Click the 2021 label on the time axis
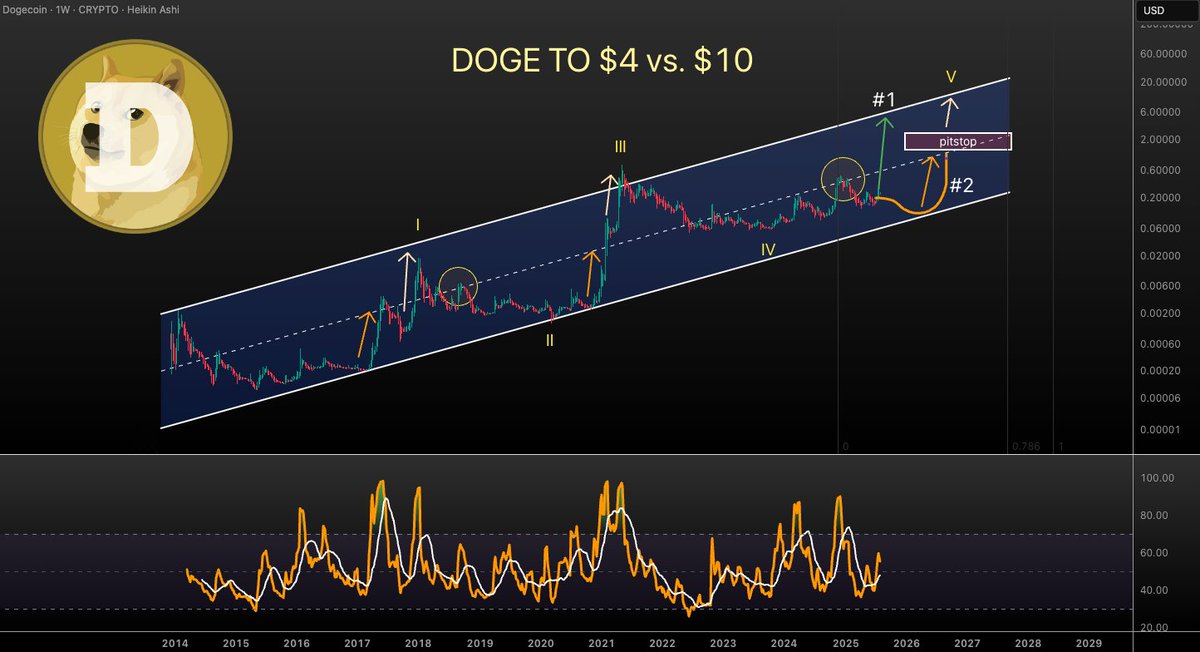The height and width of the screenshot is (652, 1200). point(601,644)
